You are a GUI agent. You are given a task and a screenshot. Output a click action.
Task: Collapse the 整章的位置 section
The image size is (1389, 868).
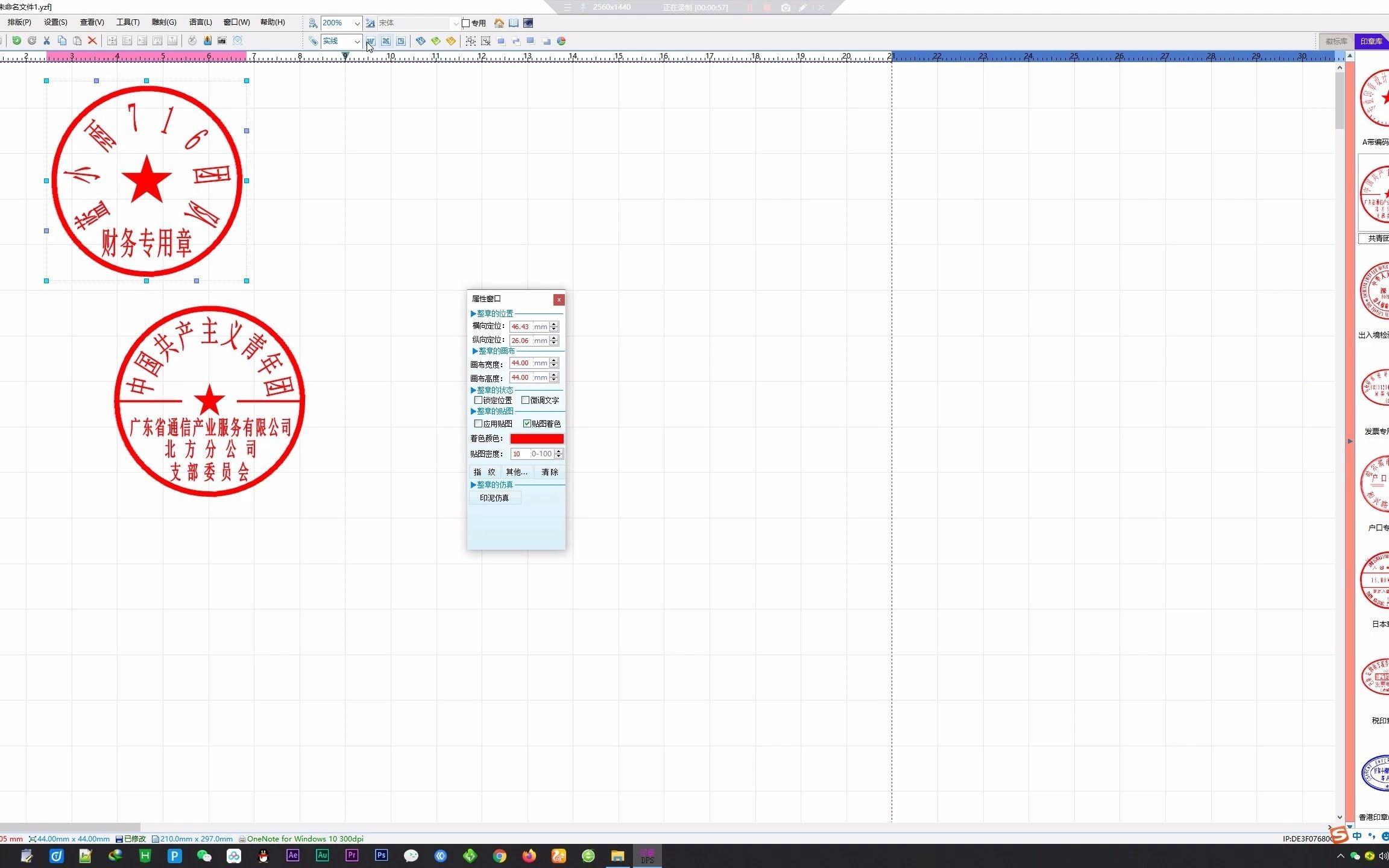[x=474, y=313]
